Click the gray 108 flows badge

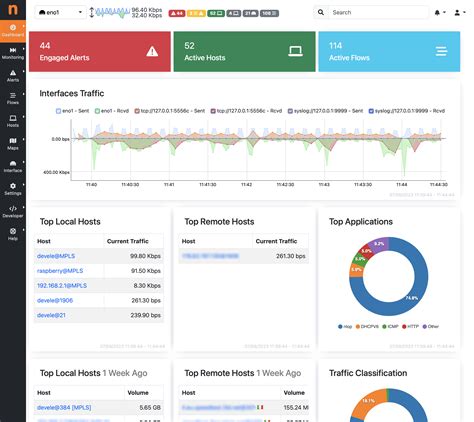pos(269,13)
